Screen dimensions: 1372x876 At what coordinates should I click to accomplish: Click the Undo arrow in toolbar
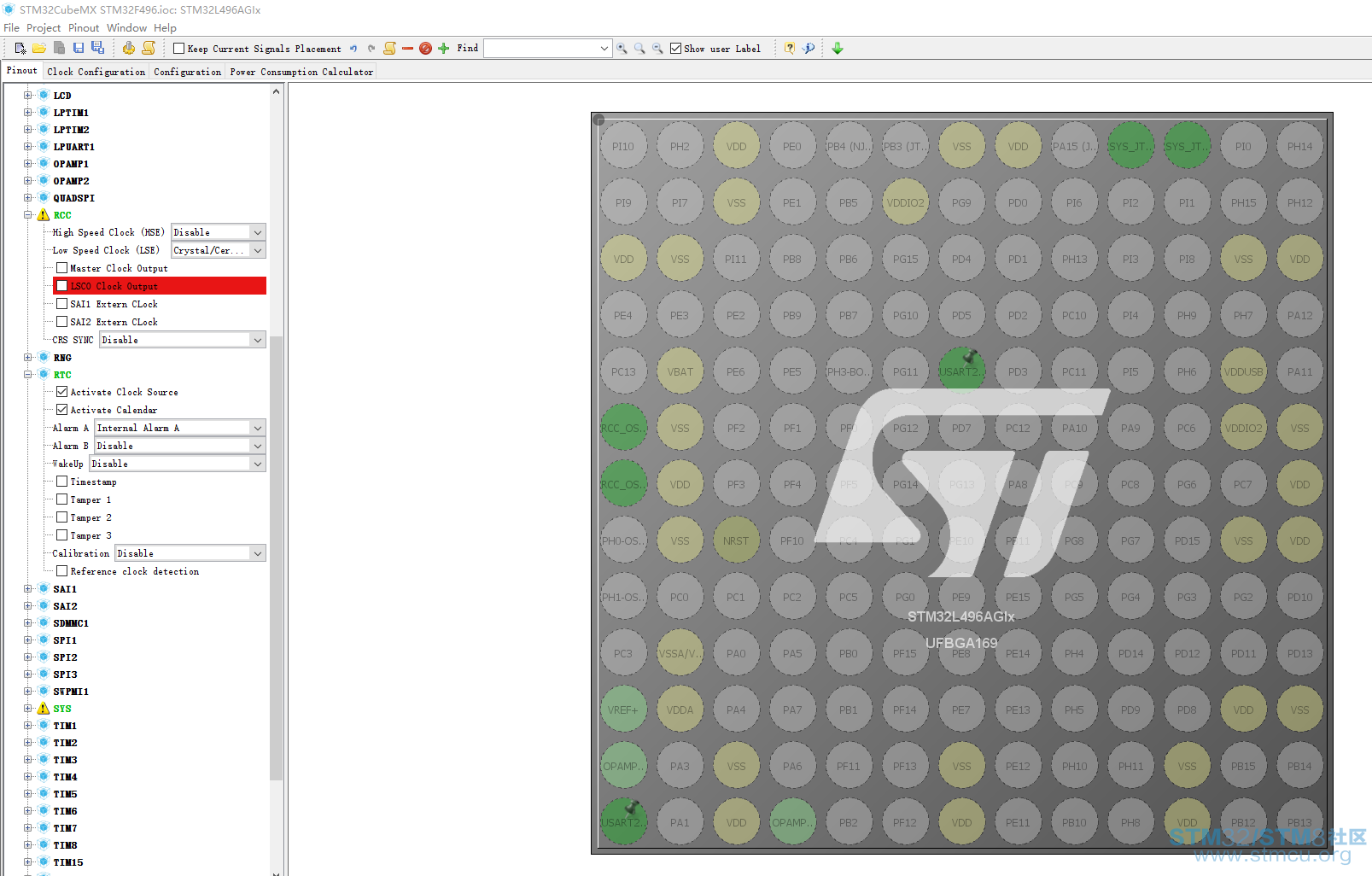[353, 49]
